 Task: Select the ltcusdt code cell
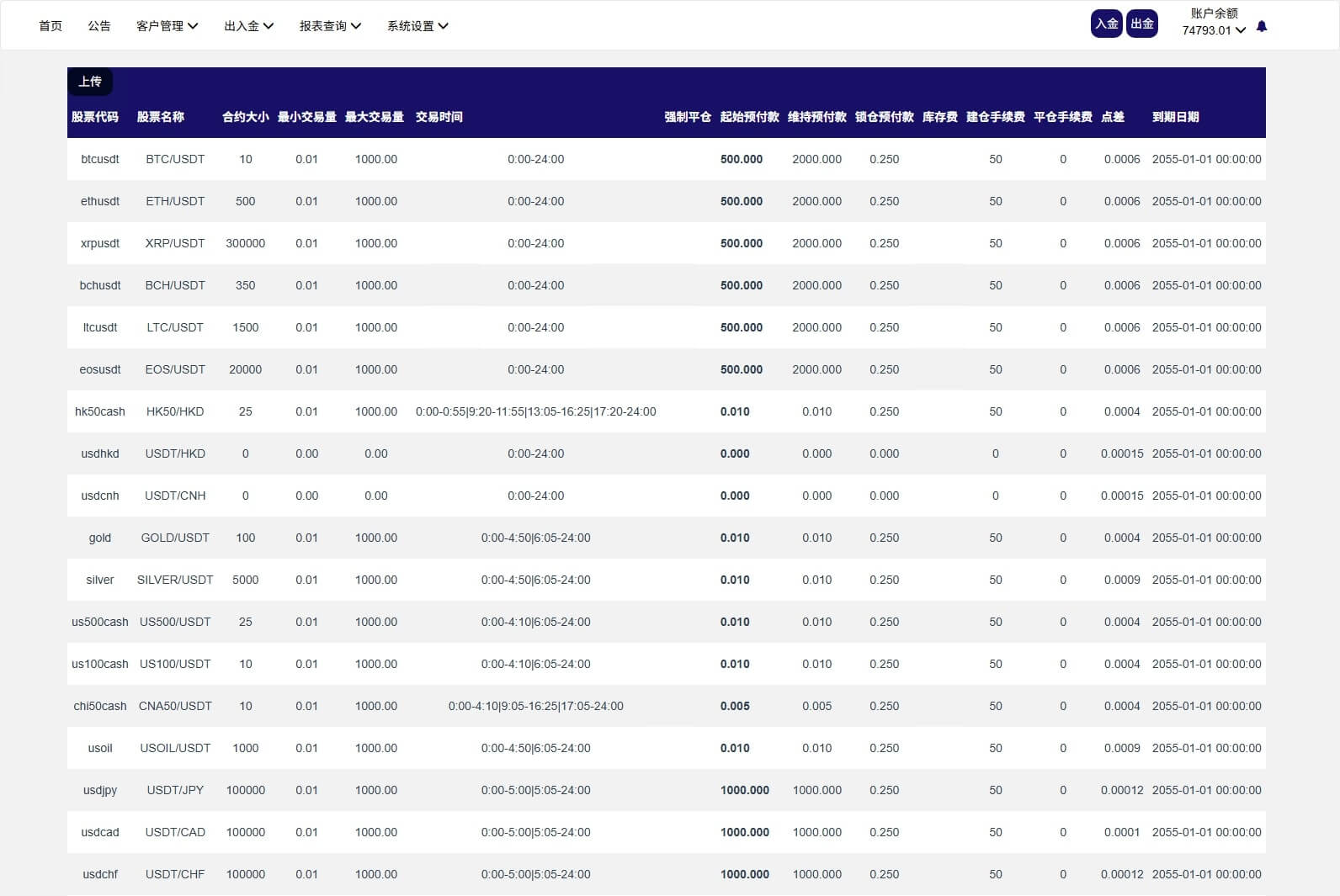coord(100,327)
